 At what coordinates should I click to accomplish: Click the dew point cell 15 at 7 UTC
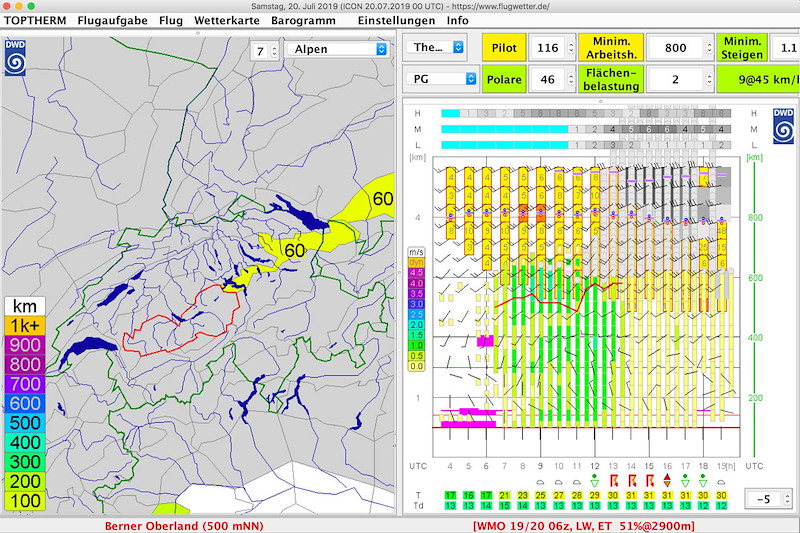tap(505, 505)
